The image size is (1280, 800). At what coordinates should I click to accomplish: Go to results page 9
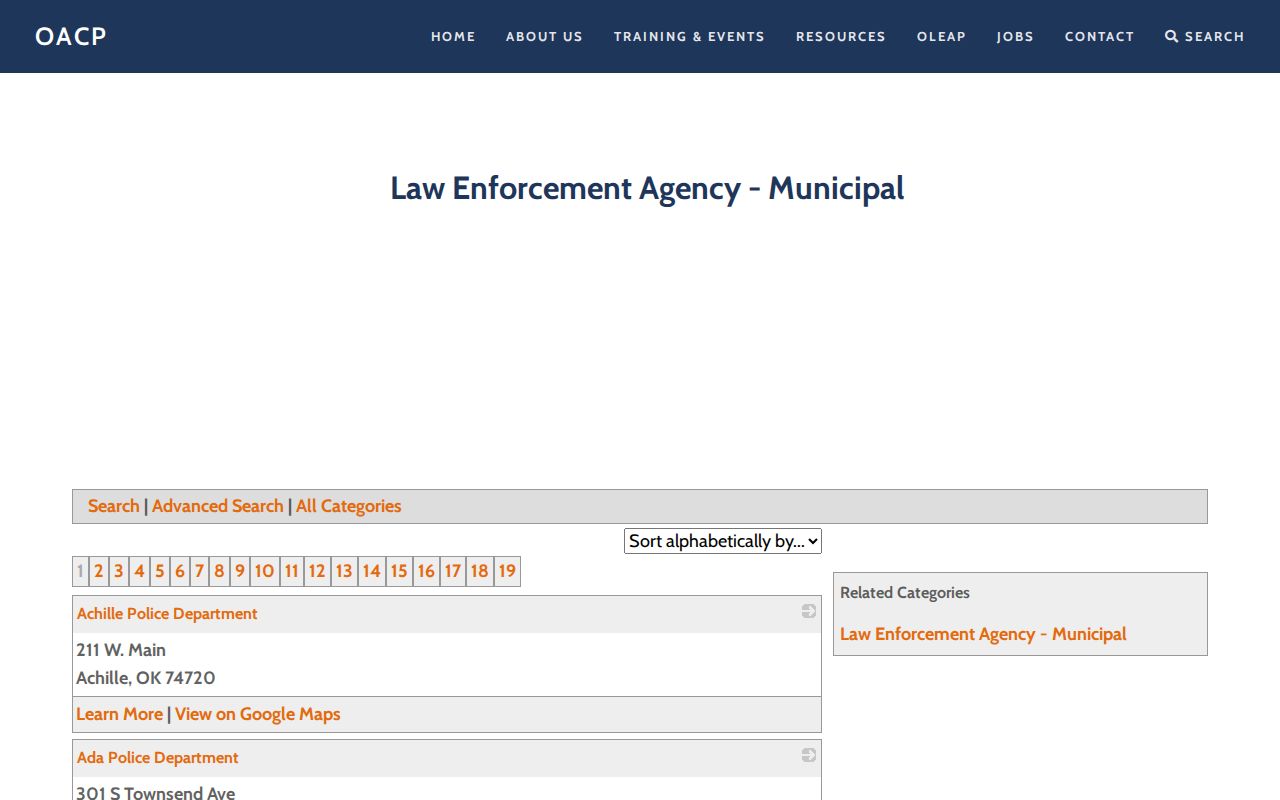click(240, 571)
